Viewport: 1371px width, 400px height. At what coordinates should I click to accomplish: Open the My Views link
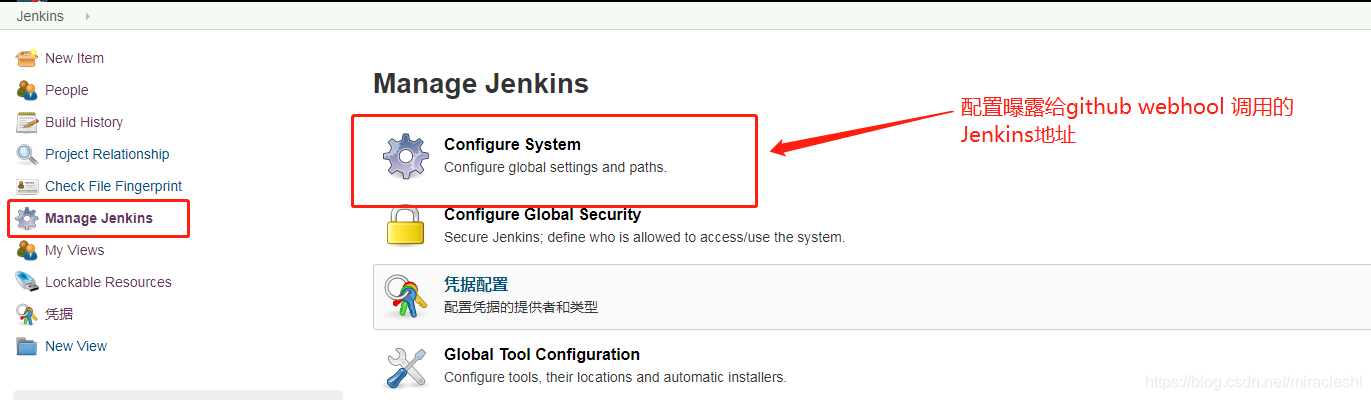click(75, 250)
